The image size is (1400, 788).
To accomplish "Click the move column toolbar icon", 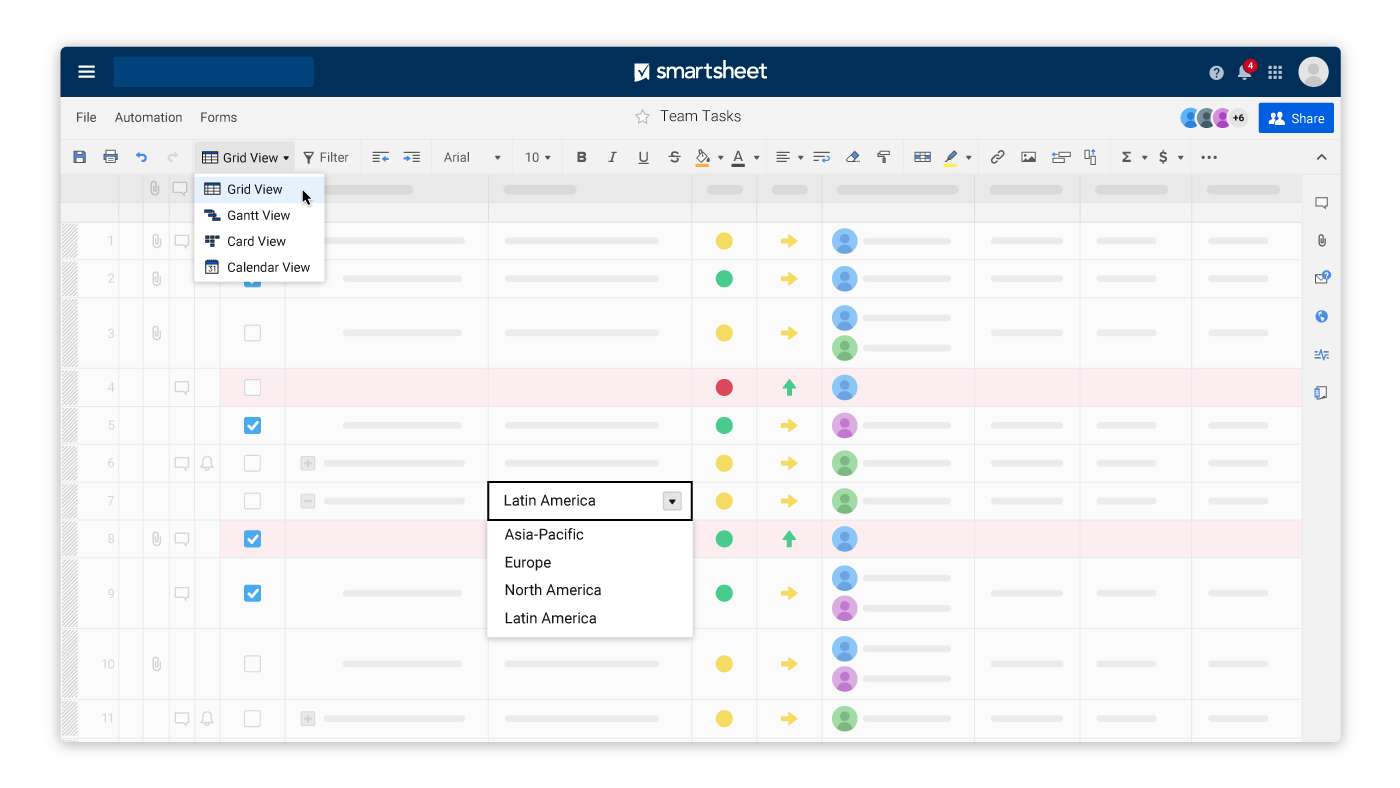I will pos(1090,157).
